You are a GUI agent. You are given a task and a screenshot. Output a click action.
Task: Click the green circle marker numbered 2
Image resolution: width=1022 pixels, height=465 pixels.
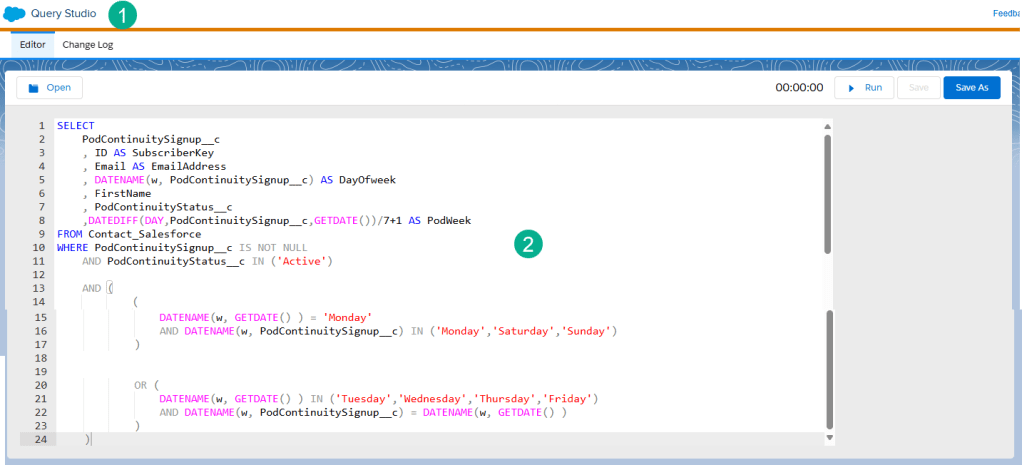(x=529, y=244)
